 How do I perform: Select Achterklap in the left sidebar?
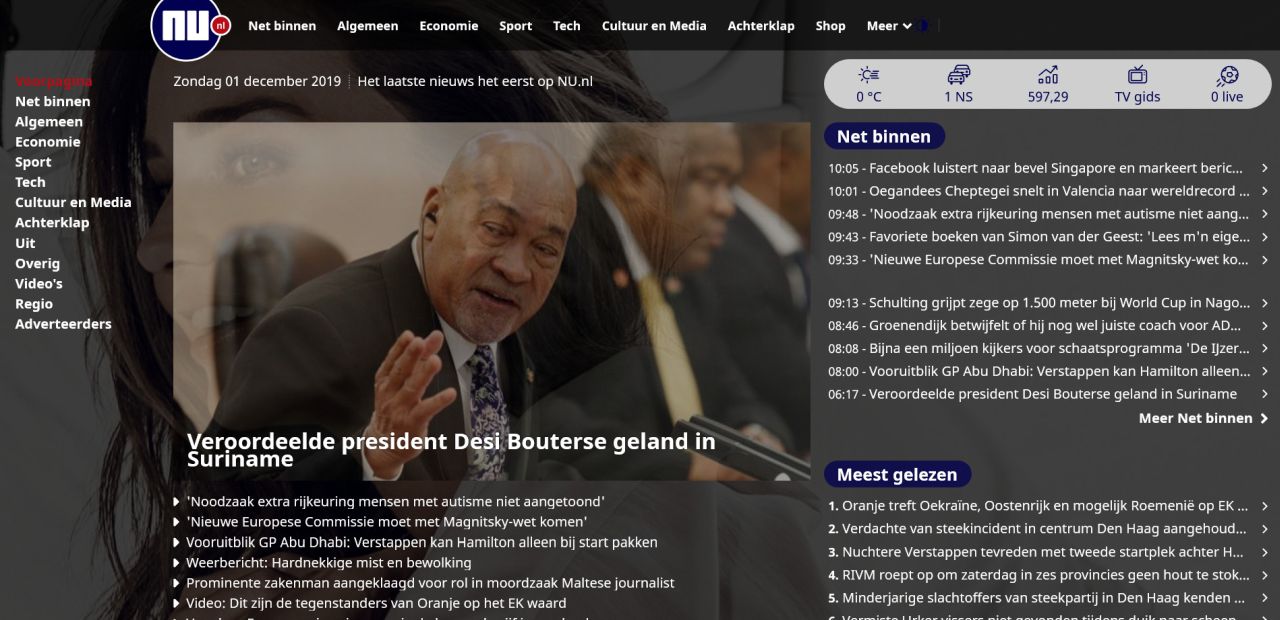52,223
